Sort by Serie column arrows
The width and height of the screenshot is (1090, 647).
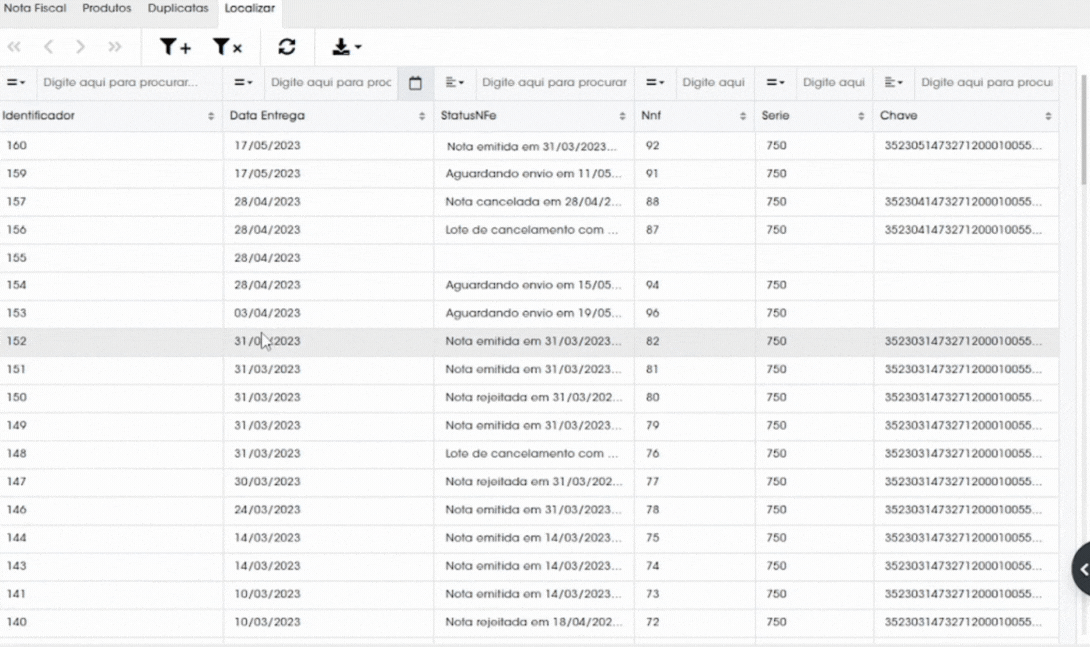pyautogui.click(x=861, y=116)
